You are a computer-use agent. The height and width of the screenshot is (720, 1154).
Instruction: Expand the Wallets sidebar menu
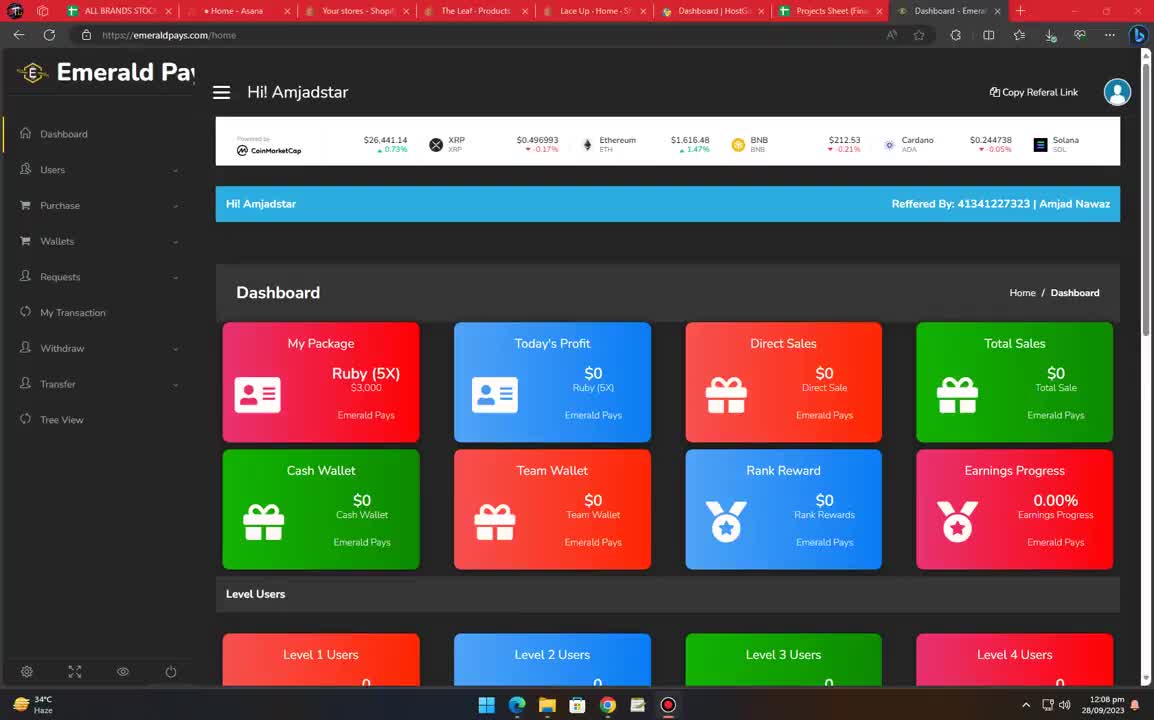tap(99, 241)
